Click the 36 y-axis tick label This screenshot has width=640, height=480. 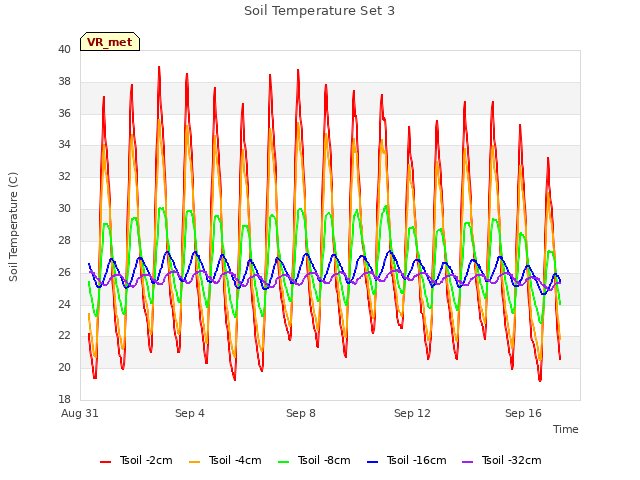[64, 113]
